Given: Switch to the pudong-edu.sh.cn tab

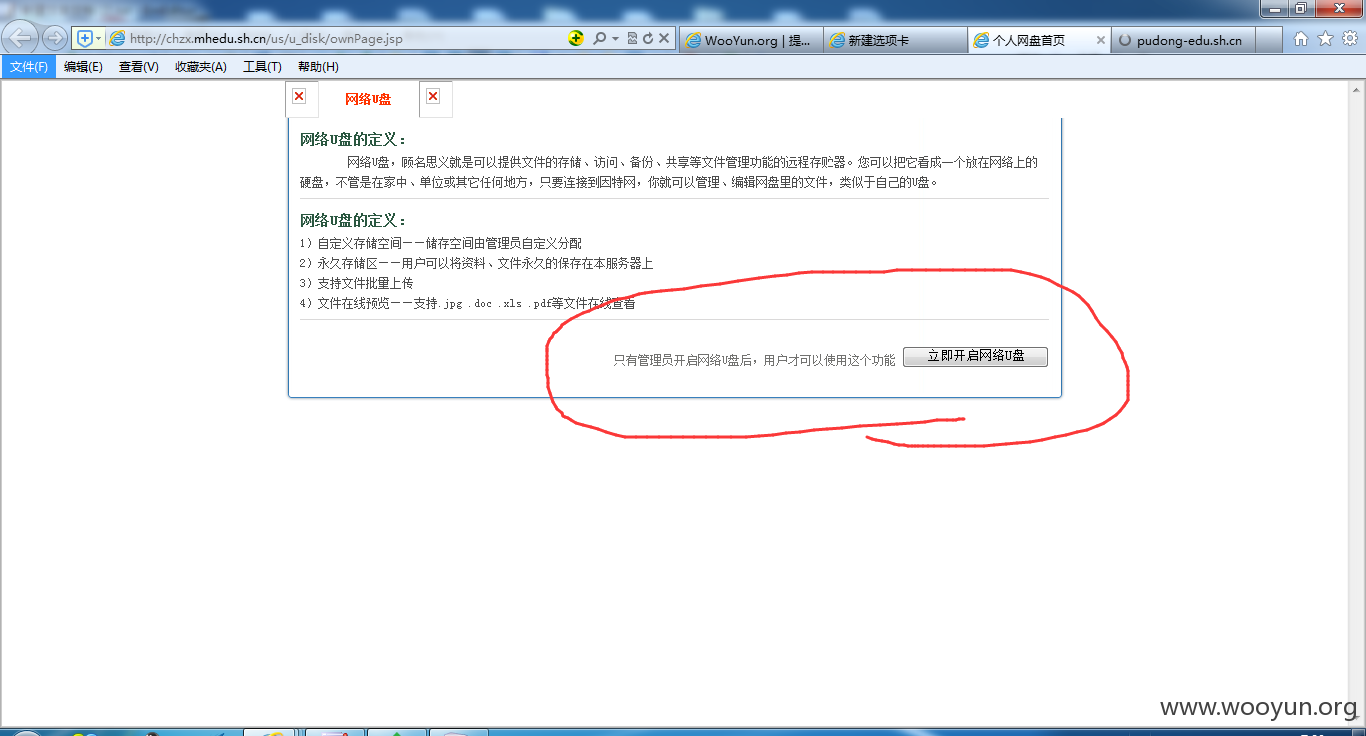Looking at the screenshot, I should tap(1183, 40).
